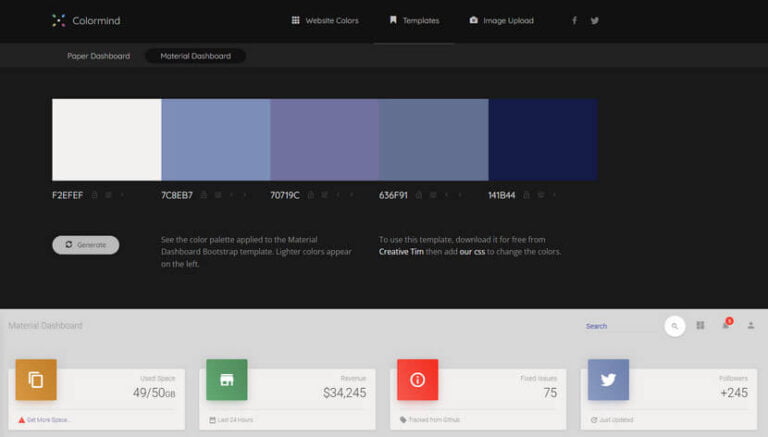Click the round search magnifier button
Screen dimensions: 768x437
tap(674, 326)
